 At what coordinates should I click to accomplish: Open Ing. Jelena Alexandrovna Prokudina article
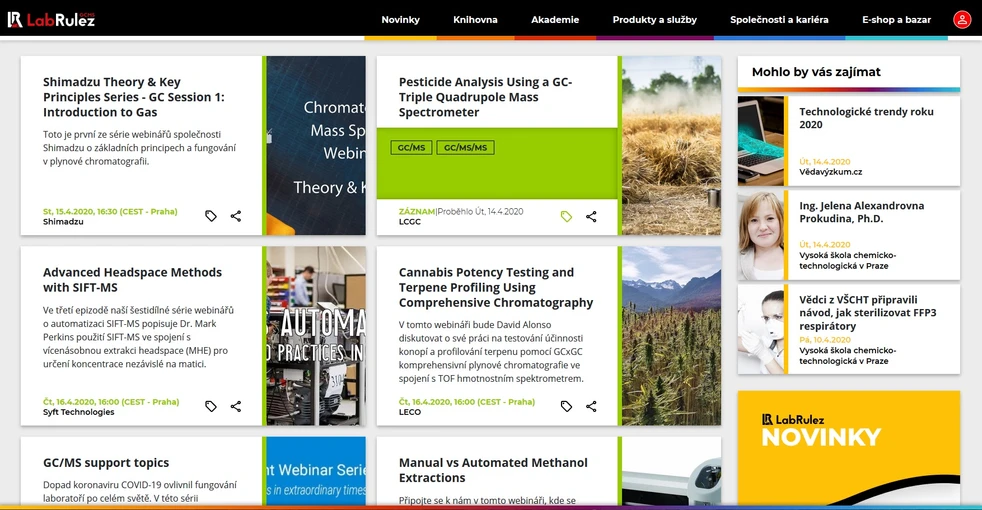click(x=861, y=212)
